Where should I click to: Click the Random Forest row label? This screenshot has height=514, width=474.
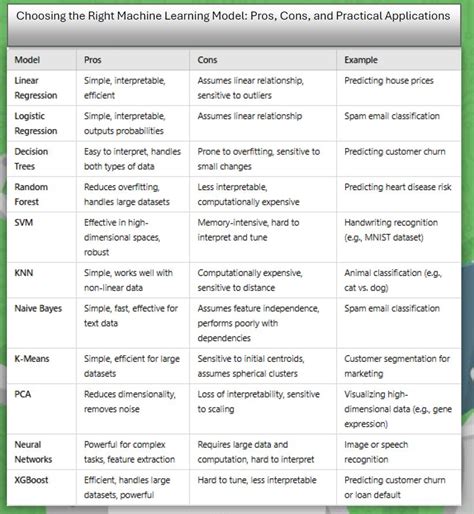point(31,194)
